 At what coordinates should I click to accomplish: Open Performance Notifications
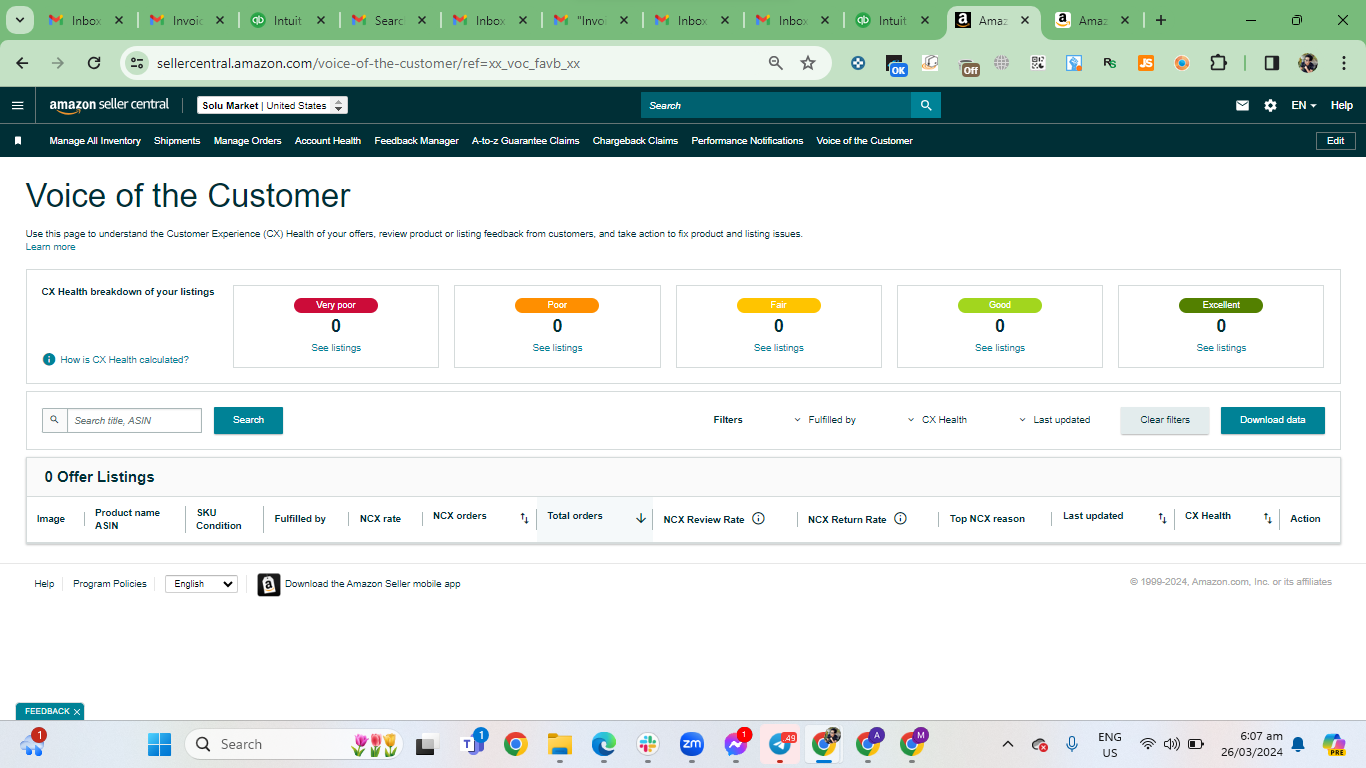tap(747, 141)
